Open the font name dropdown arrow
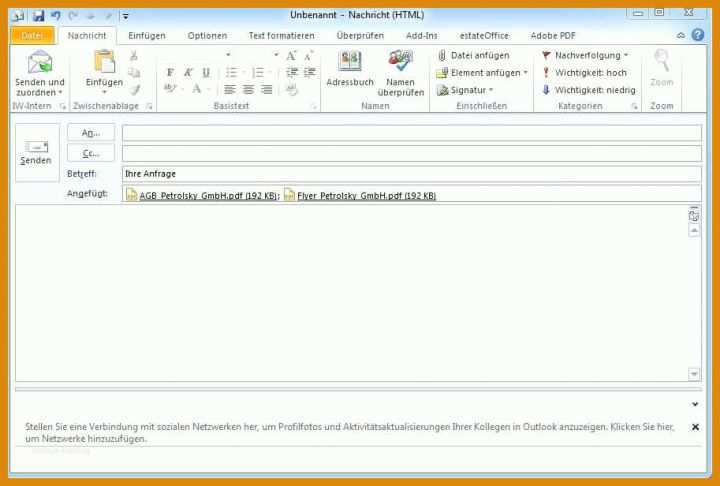 tap(228, 55)
